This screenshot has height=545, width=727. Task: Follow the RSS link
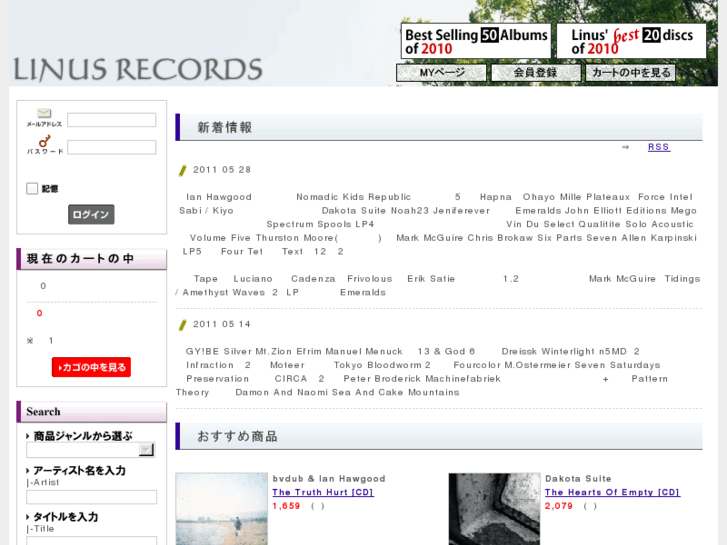659,147
